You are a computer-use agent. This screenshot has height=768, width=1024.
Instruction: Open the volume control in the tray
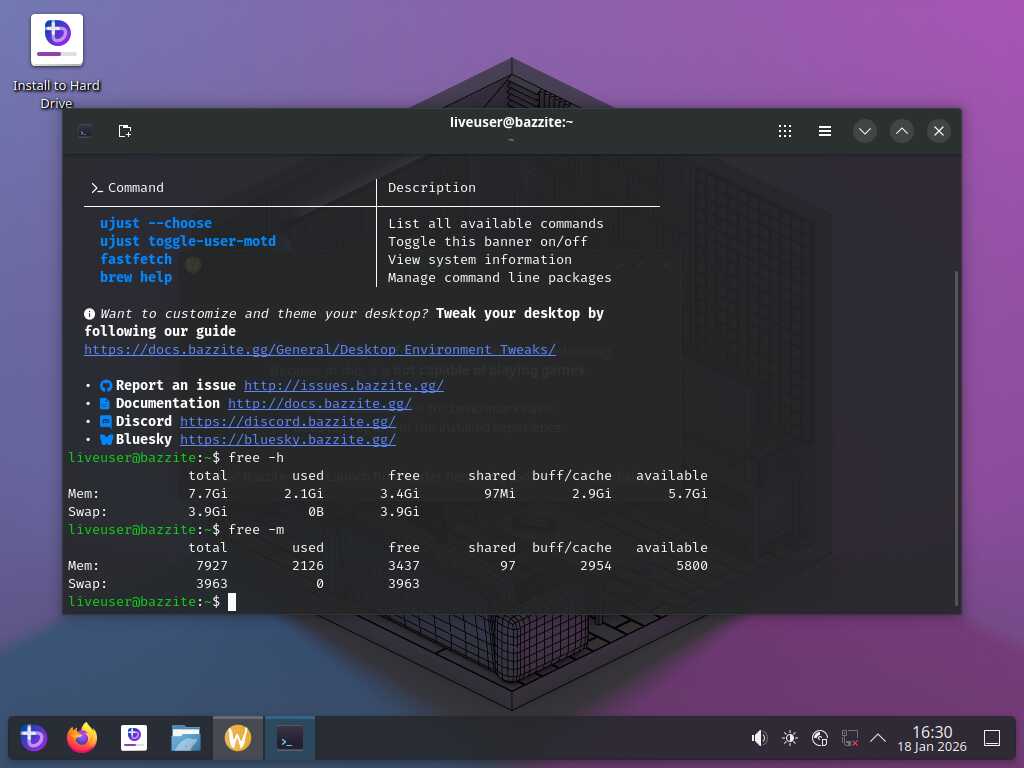[759, 739]
